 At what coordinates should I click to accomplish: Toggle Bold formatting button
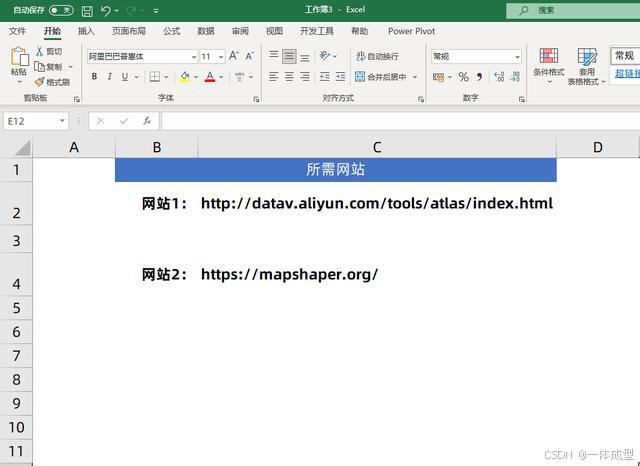(x=94, y=77)
